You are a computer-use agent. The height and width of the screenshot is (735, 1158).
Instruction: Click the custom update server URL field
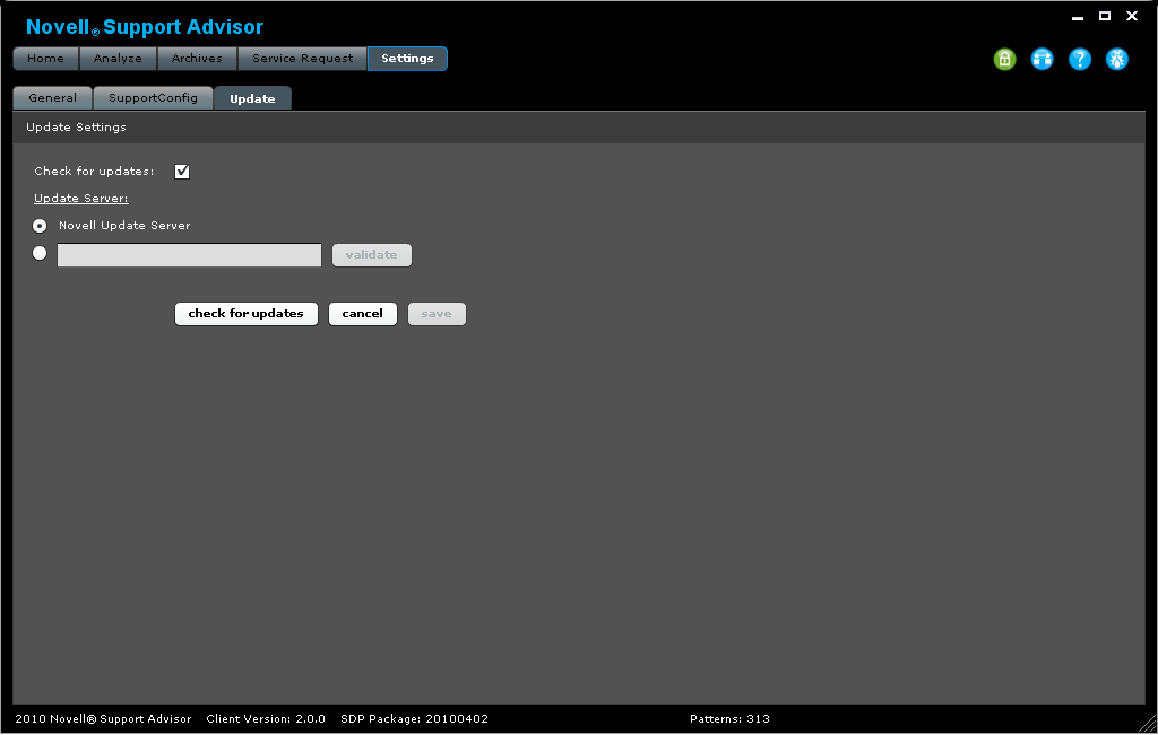[189, 255]
